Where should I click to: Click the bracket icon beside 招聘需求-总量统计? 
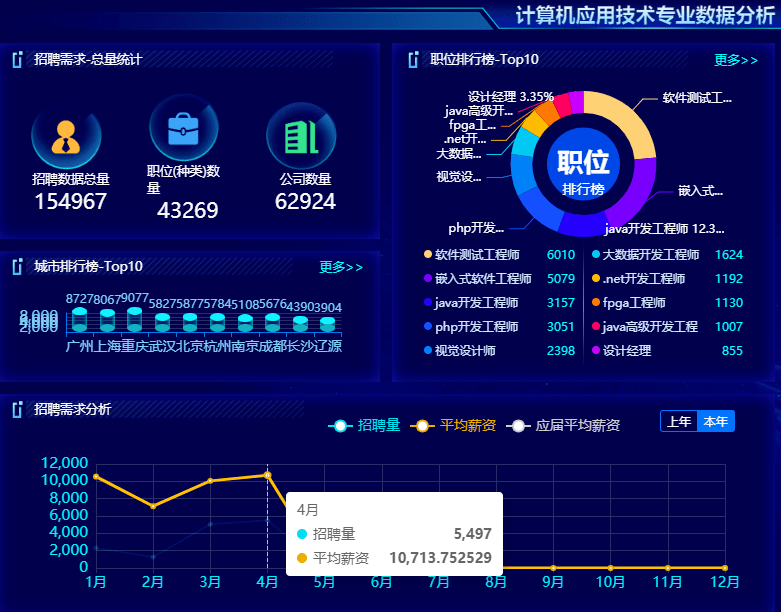coord(17,60)
